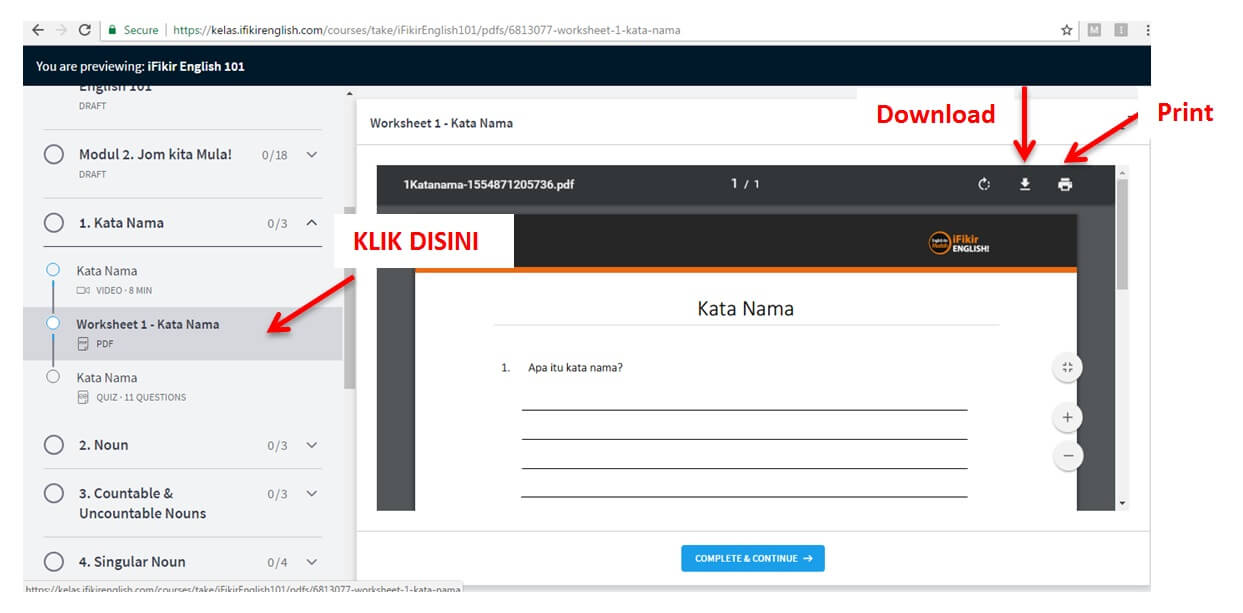Zoom in the PDF with the plus button
The width and height of the screenshot is (1243, 613).
[x=1067, y=417]
